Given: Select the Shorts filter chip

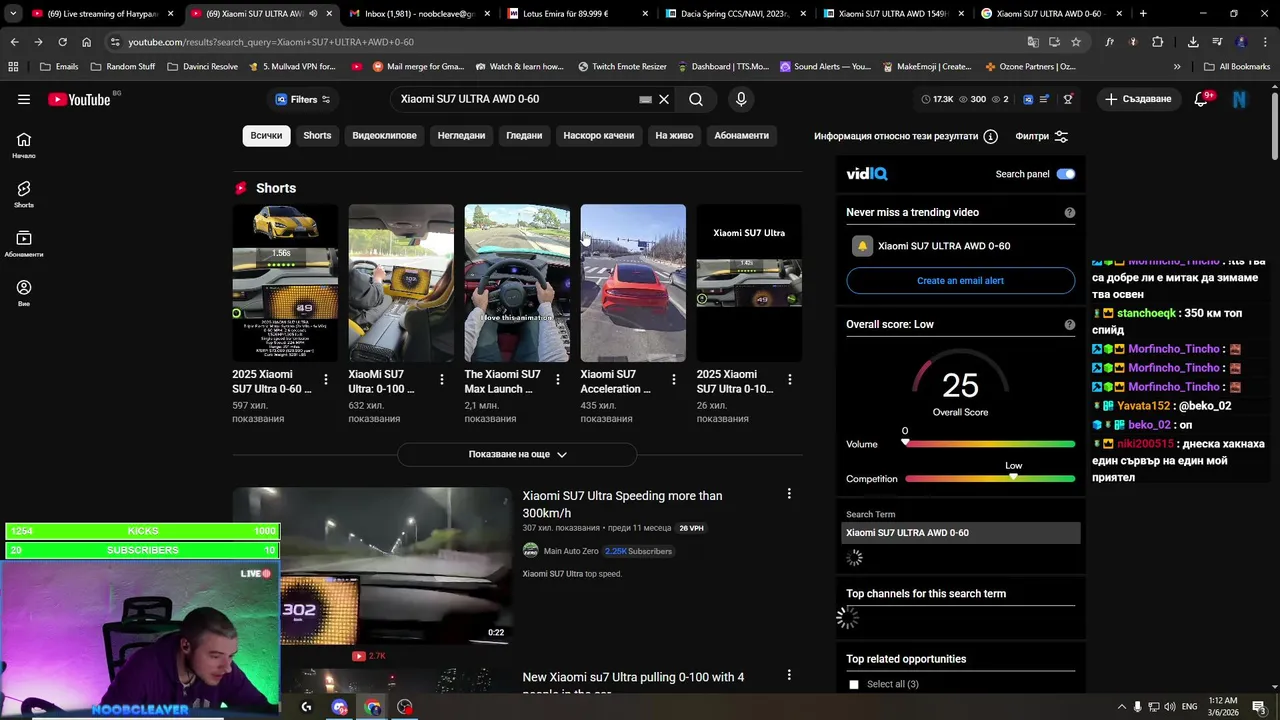Looking at the screenshot, I should click(317, 135).
